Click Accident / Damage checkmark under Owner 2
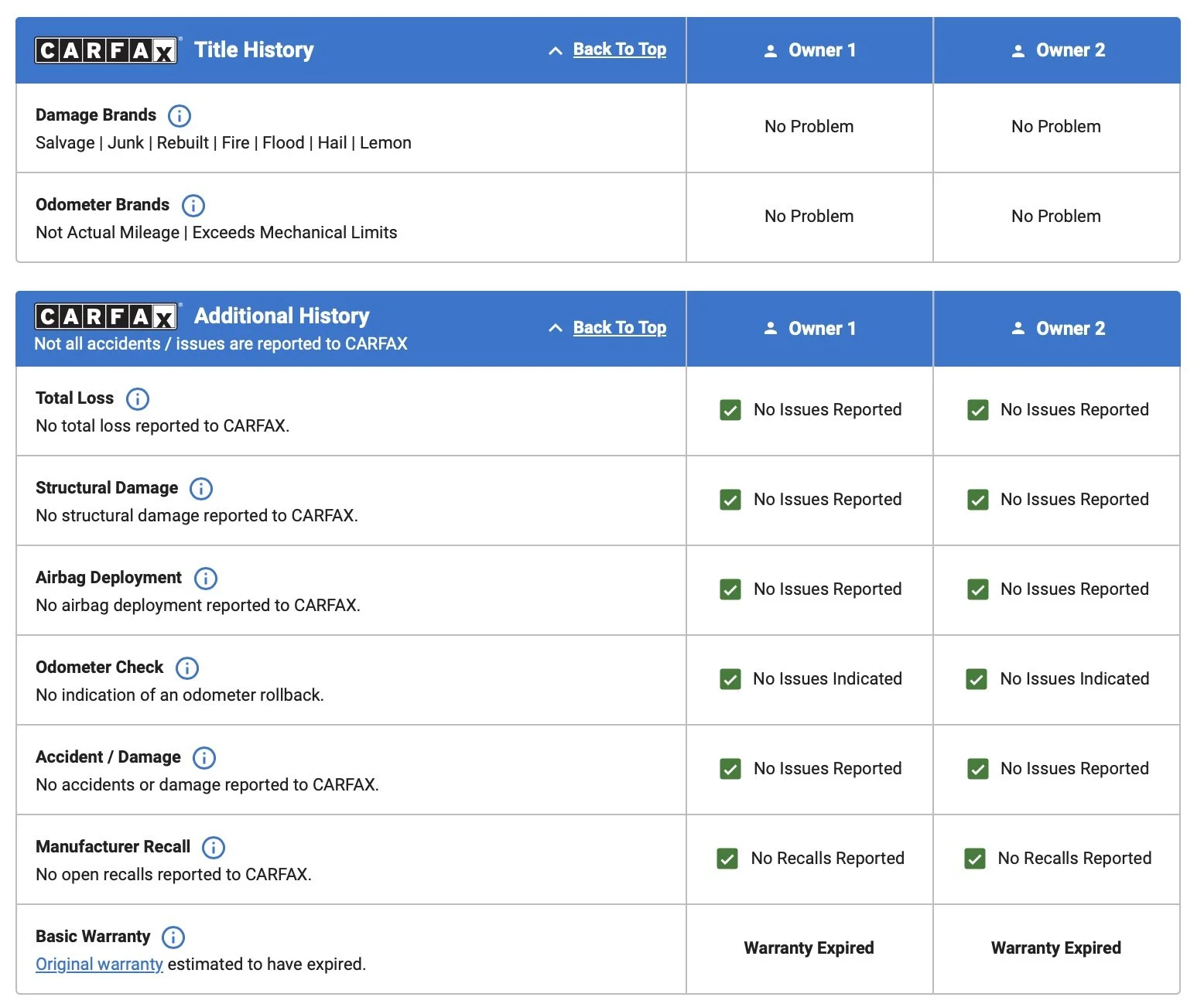 [978, 769]
